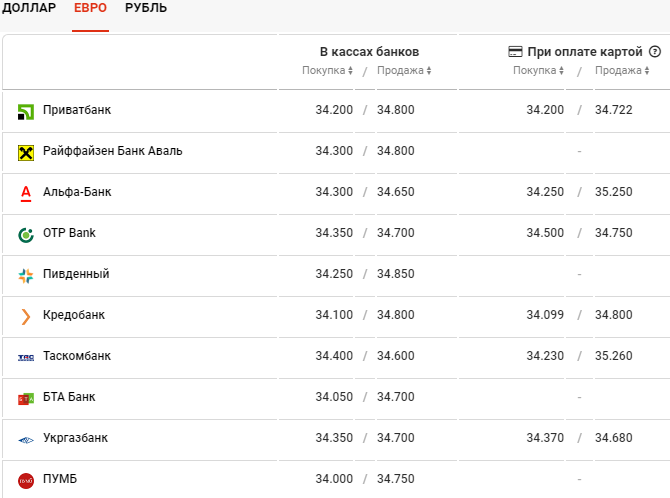
Task: Click the Taskombank logo icon
Action: coord(26,357)
